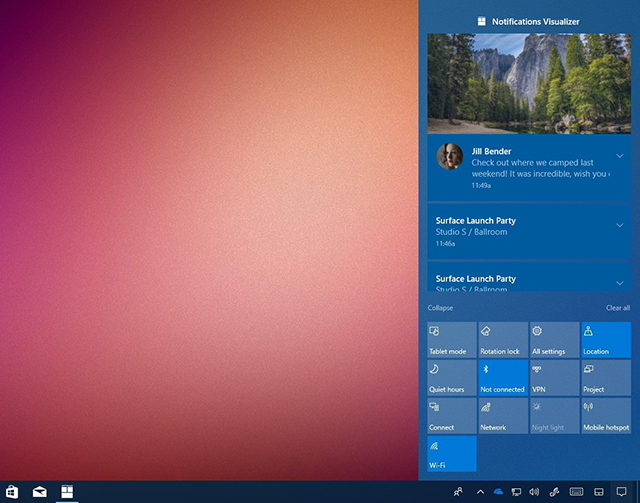Screen dimensions: 640x503
Task: Enable Quiet hours tile
Action: pos(452,378)
